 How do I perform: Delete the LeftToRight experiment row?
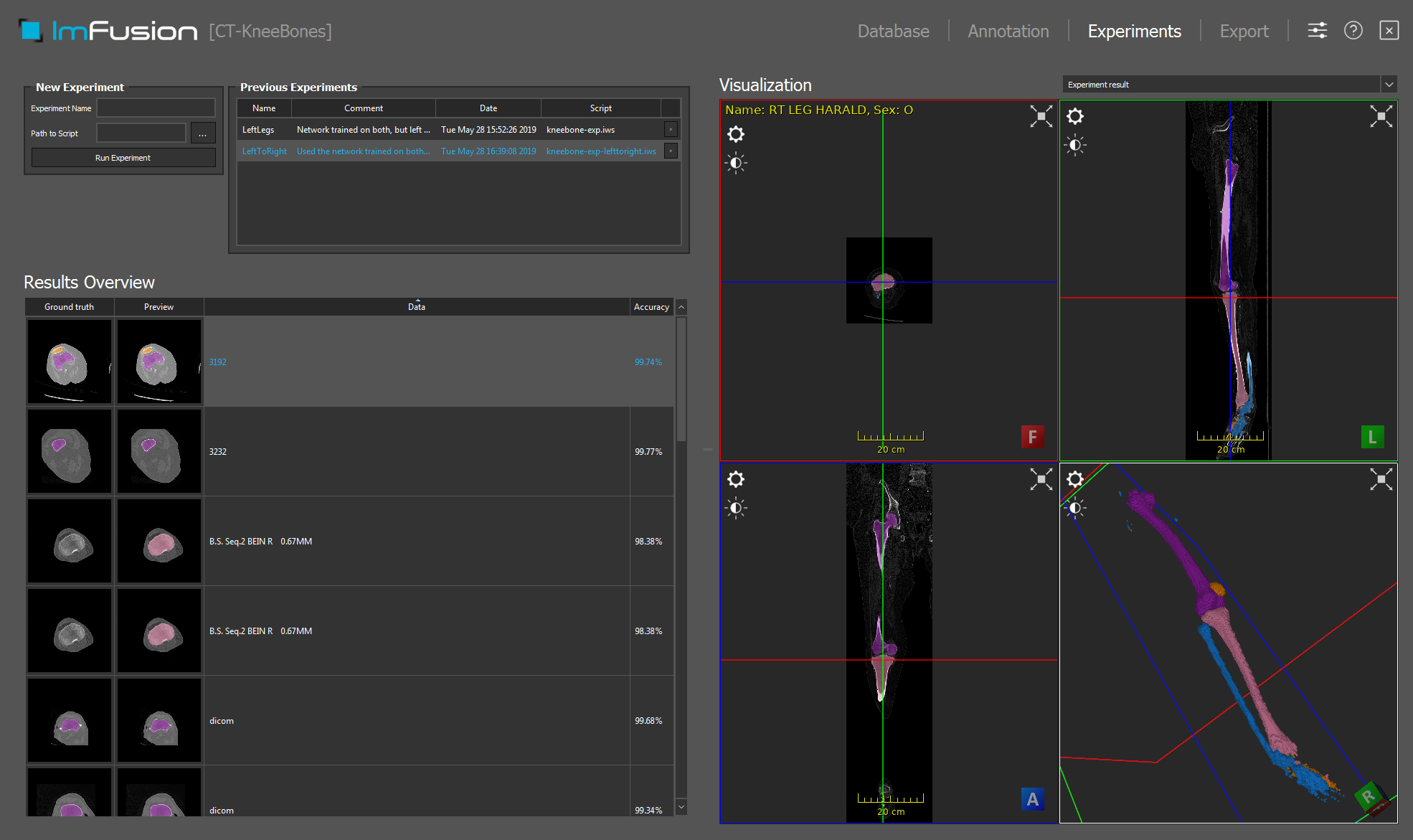coord(671,151)
